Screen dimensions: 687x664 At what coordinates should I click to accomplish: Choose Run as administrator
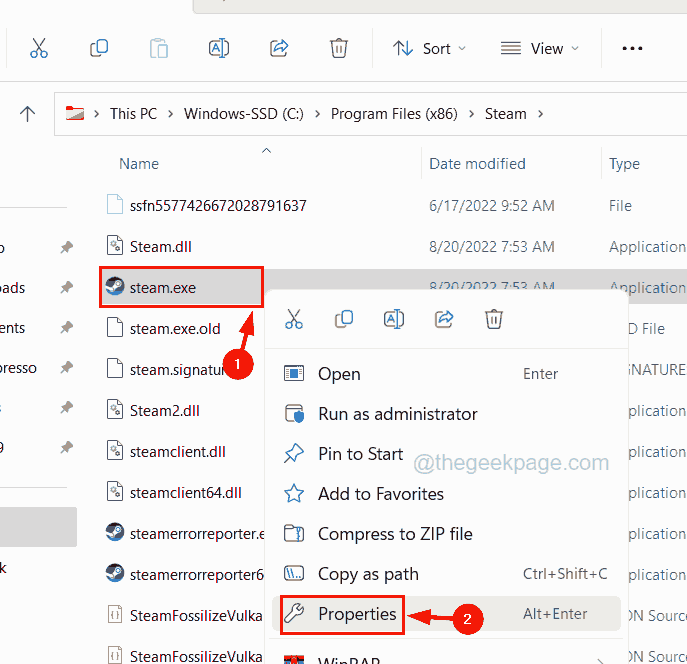click(446, 414)
